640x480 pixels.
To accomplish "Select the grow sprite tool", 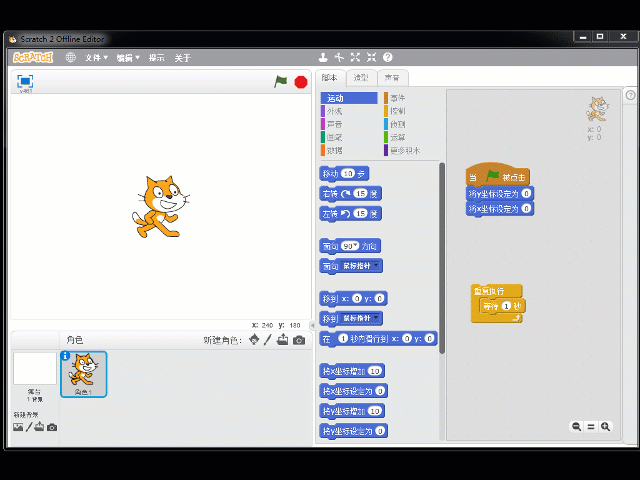I will tap(355, 58).
